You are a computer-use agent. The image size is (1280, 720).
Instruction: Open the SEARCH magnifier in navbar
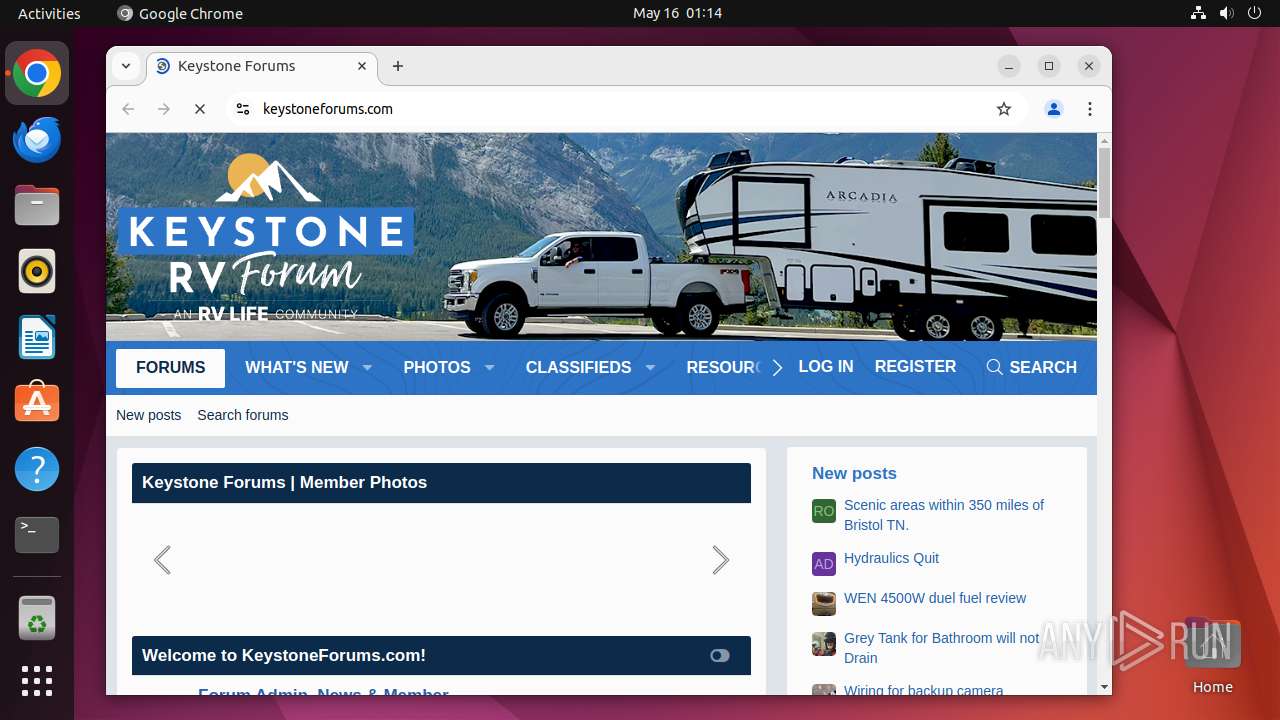tap(1031, 367)
